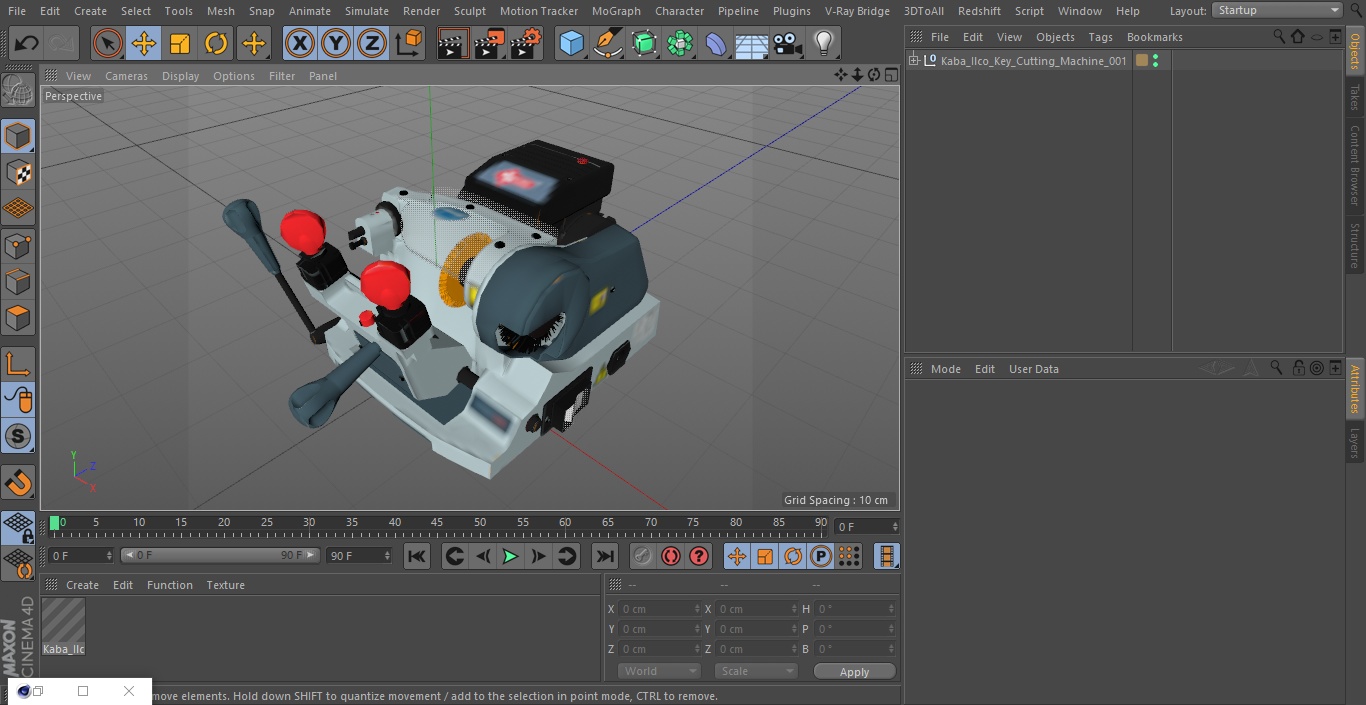1366x705 pixels.
Task: Play the animation forwards
Action: tap(510, 556)
